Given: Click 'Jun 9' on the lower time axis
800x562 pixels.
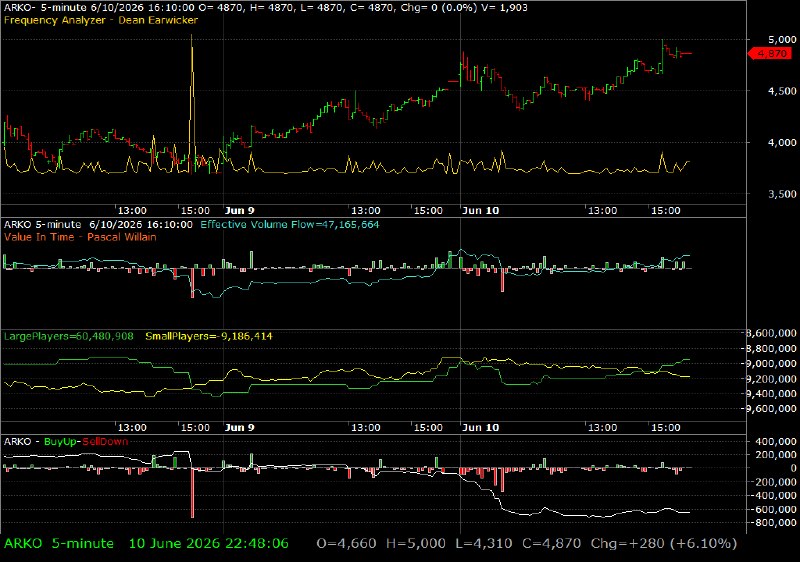Looking at the screenshot, I should 239,427.
